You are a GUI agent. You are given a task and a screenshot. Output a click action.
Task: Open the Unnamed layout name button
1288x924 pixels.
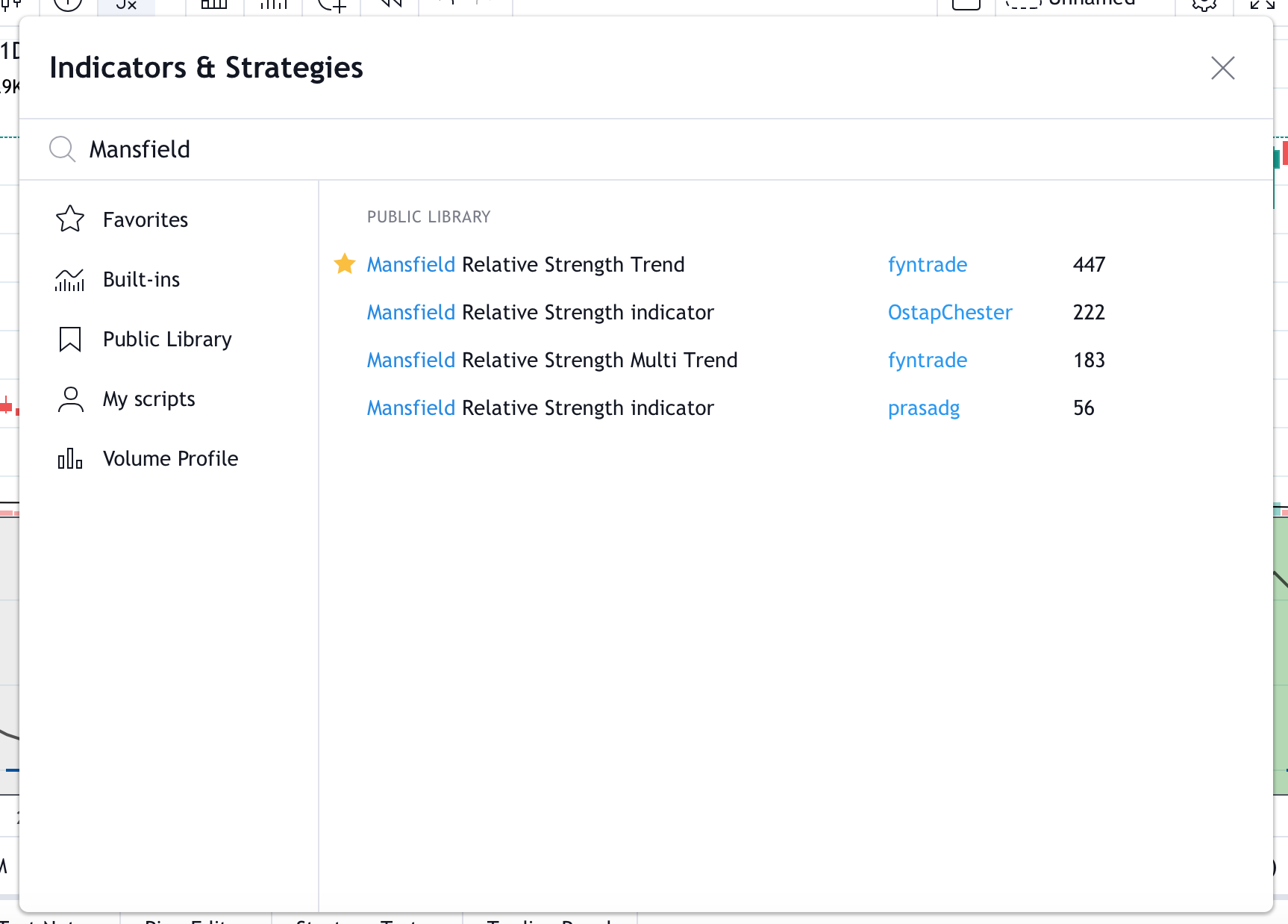(x=1092, y=4)
